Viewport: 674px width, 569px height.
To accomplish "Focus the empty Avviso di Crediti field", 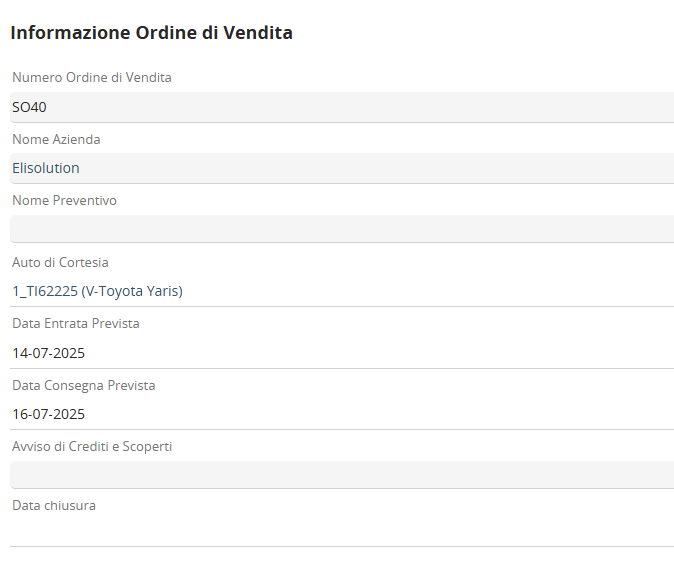I will (x=341, y=475).
